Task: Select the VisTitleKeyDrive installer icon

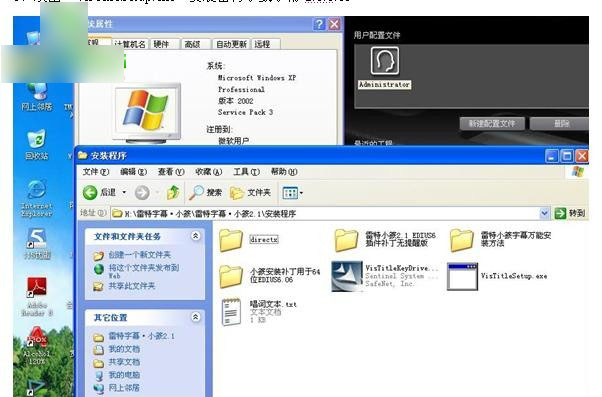Action: (347, 276)
